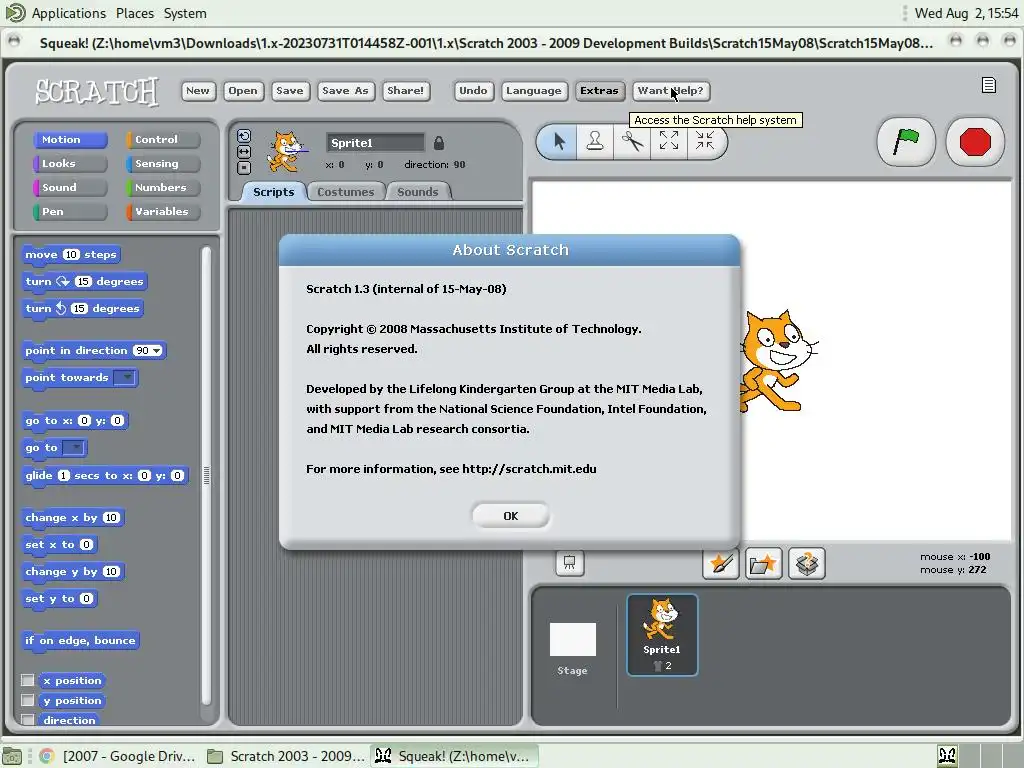Click the blocks palette scrollbar

point(206,477)
